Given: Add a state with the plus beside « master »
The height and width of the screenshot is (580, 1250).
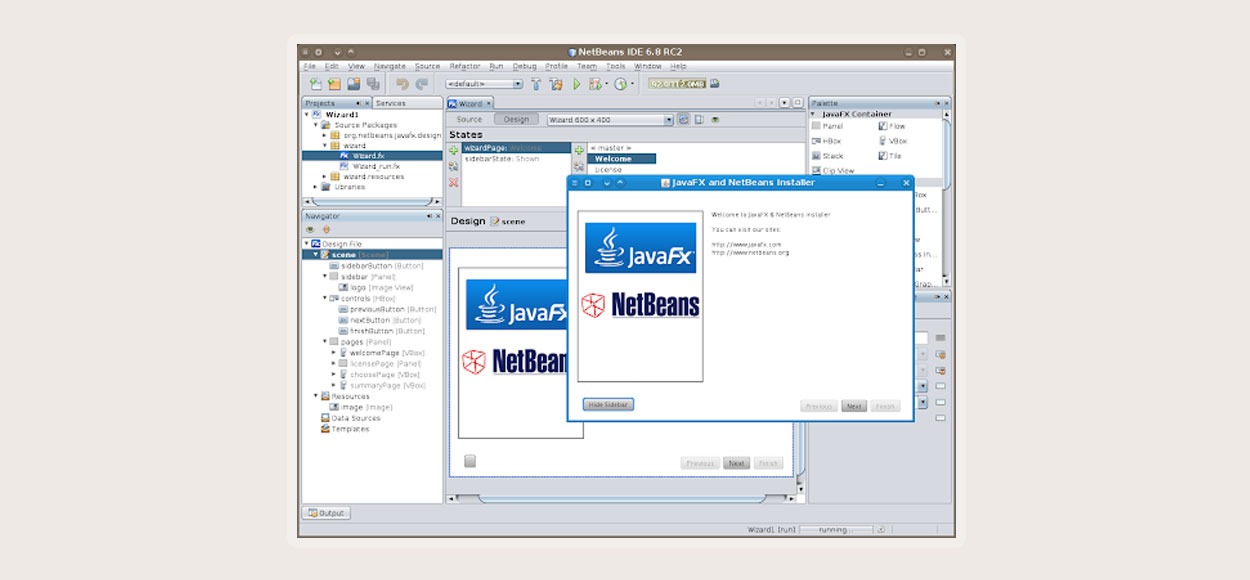Looking at the screenshot, I should point(579,150).
